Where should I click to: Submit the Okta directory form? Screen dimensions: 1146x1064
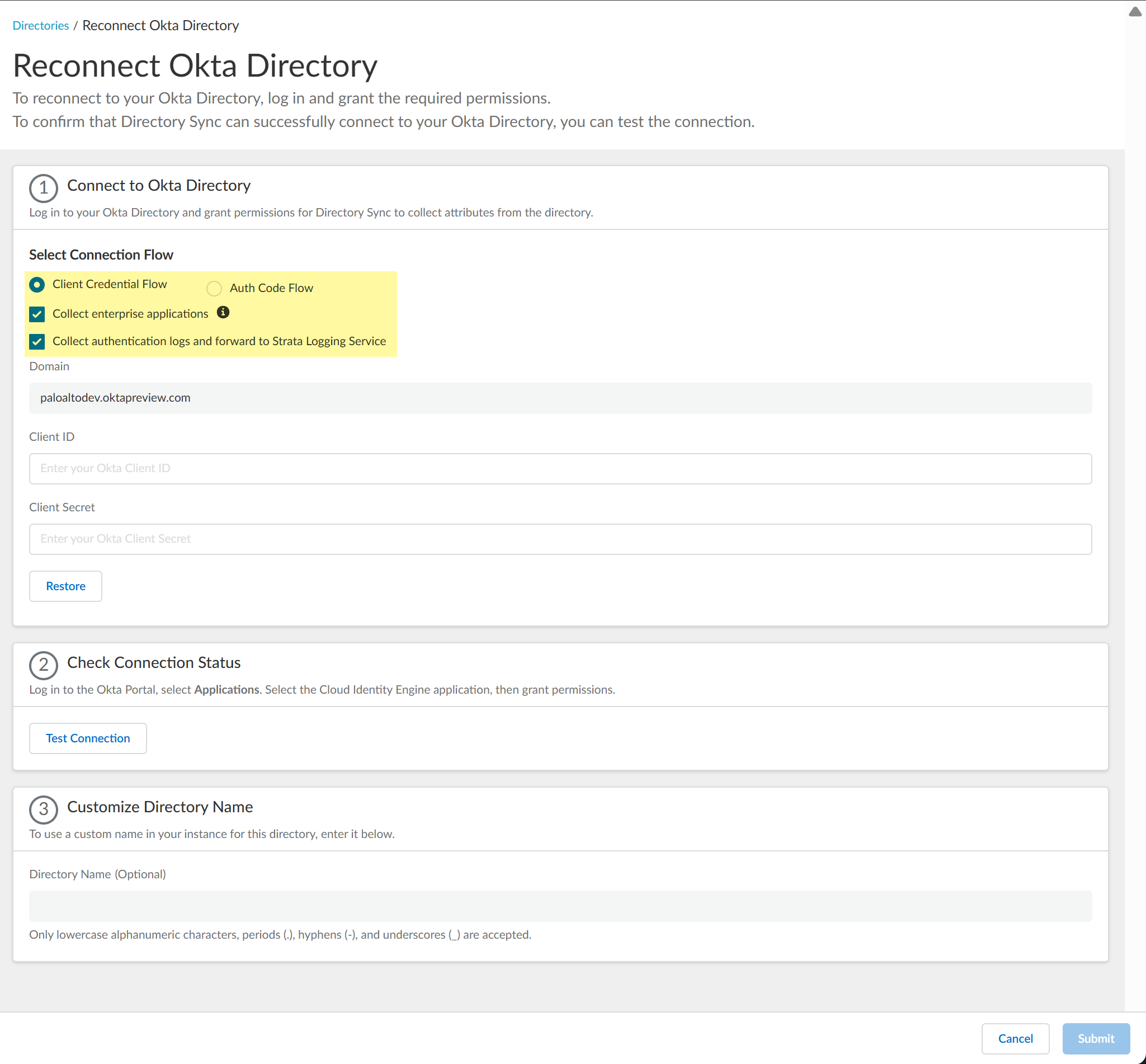tap(1095, 1039)
